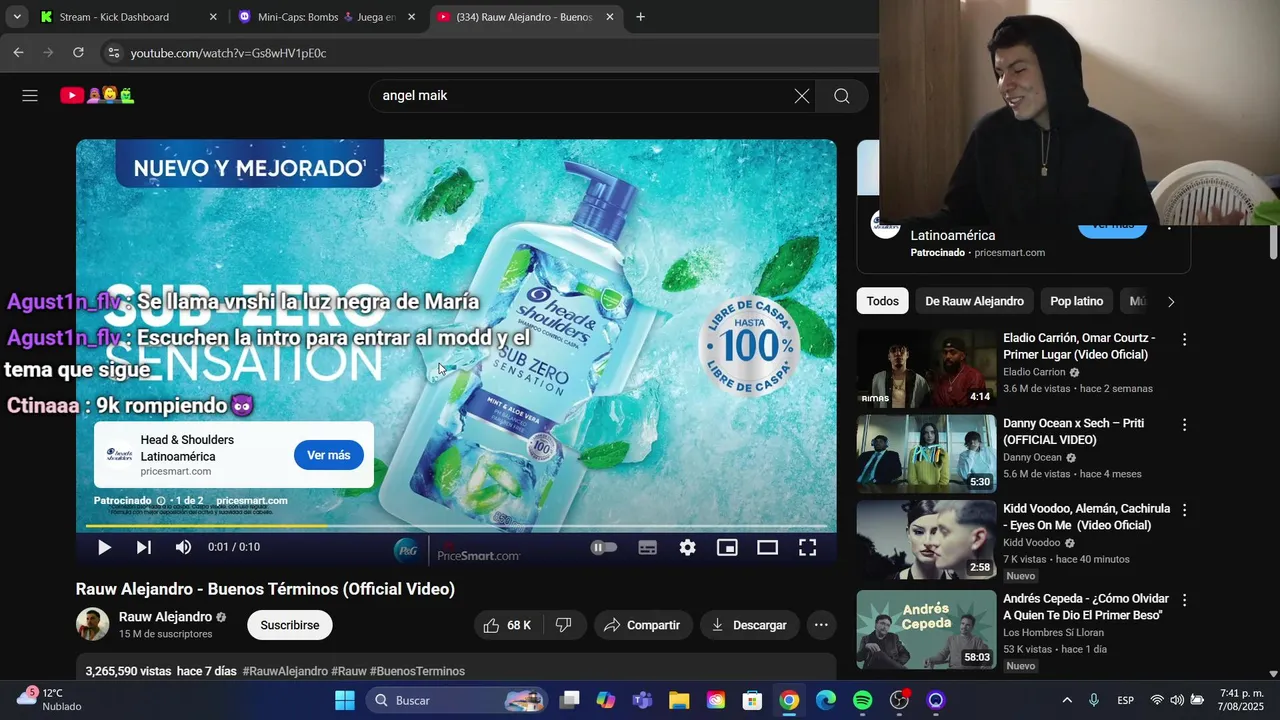This screenshot has height=720, width=1280.
Task: Skip to the next video
Action: pos(144,547)
